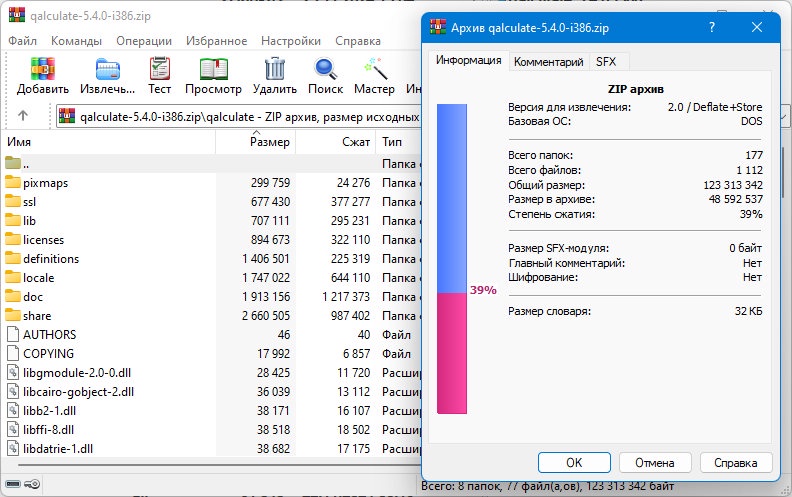This screenshot has height=497, width=792.
Task: Click the Отмена button
Action: click(655, 463)
